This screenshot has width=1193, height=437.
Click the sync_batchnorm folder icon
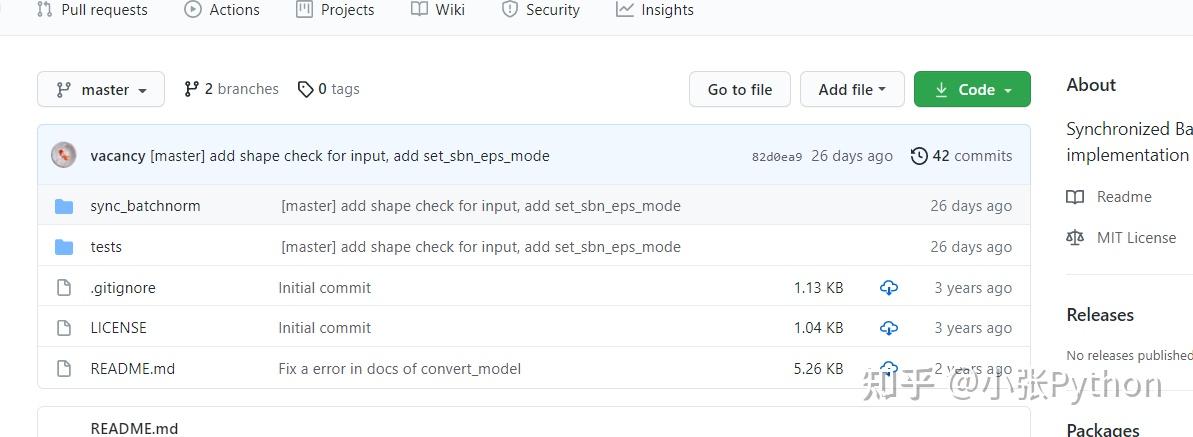coord(64,206)
